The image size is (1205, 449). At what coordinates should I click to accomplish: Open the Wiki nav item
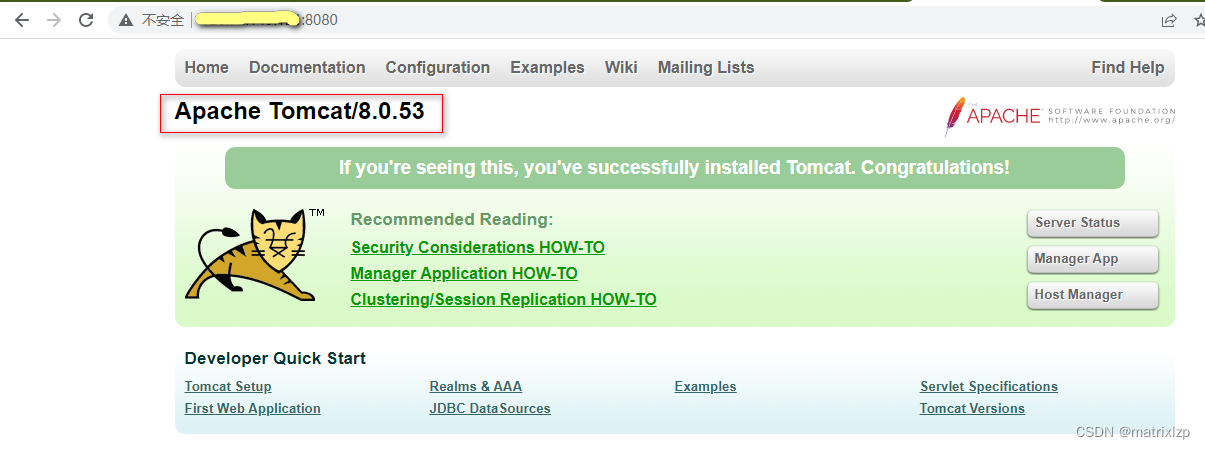621,68
